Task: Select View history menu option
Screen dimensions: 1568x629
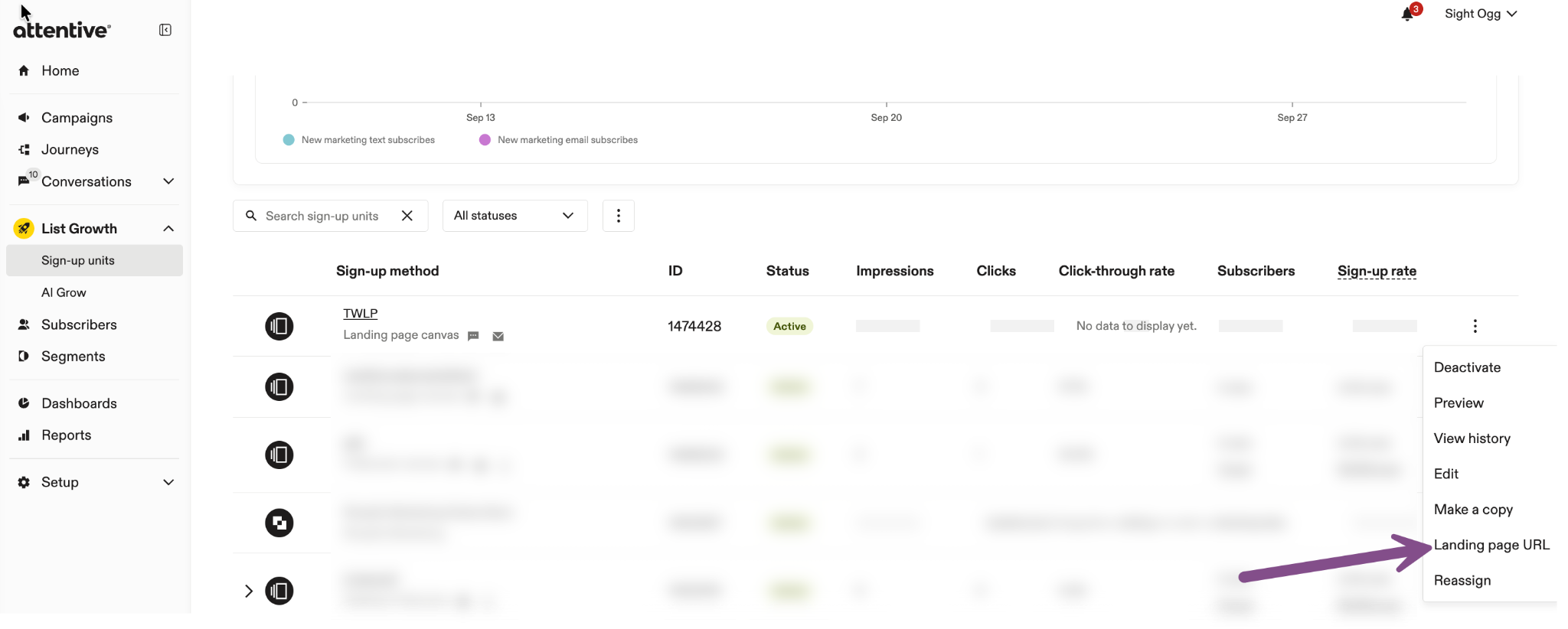Action: click(1472, 438)
